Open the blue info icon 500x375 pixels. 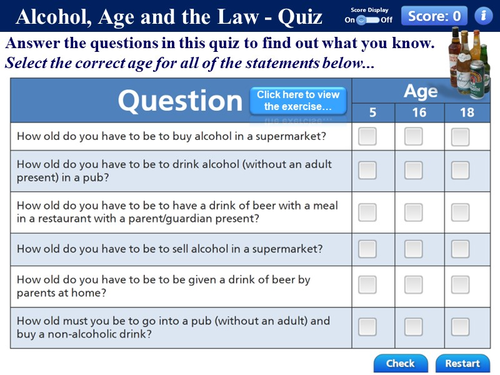pyautogui.click(x=483, y=15)
